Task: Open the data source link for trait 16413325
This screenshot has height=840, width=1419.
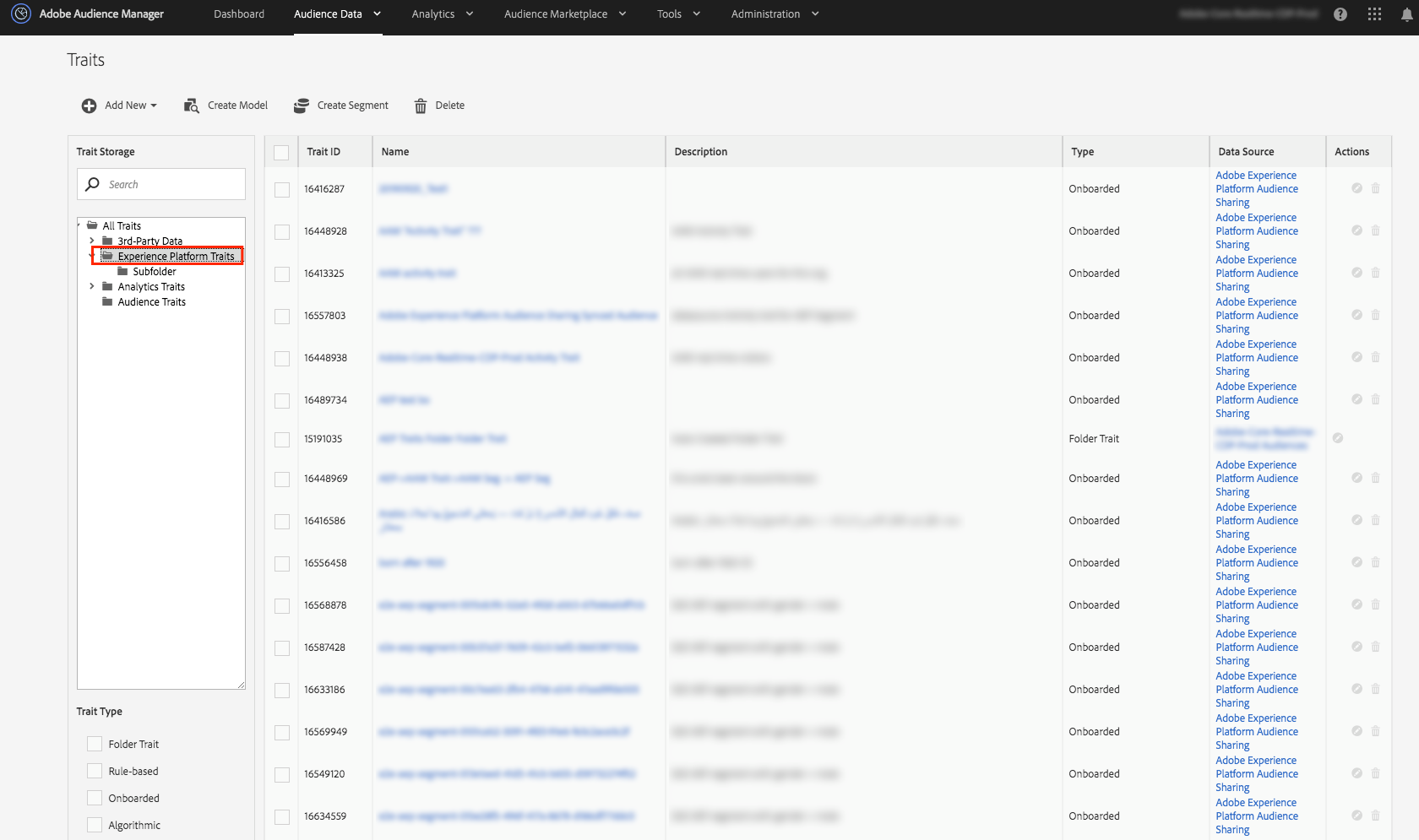Action: (1257, 274)
